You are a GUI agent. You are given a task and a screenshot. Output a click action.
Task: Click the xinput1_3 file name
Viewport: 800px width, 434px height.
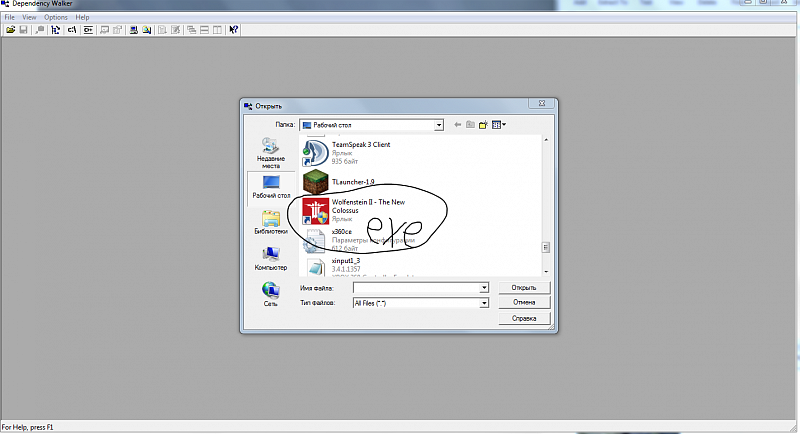pyautogui.click(x=346, y=261)
